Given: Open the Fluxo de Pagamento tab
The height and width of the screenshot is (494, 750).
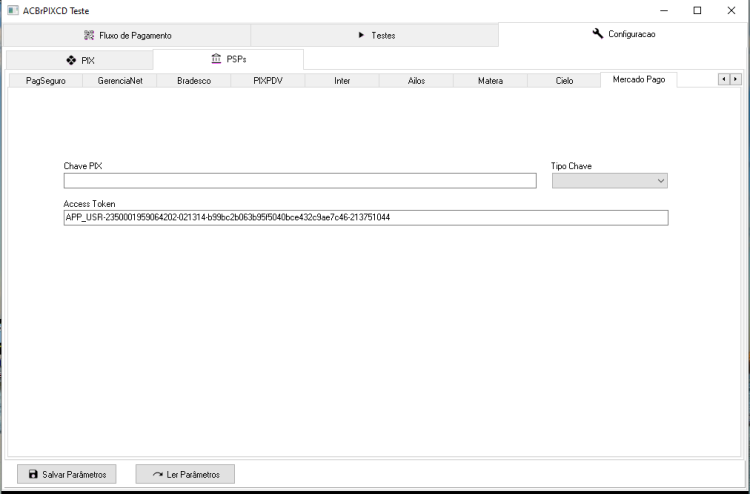Looking at the screenshot, I should (127, 35).
